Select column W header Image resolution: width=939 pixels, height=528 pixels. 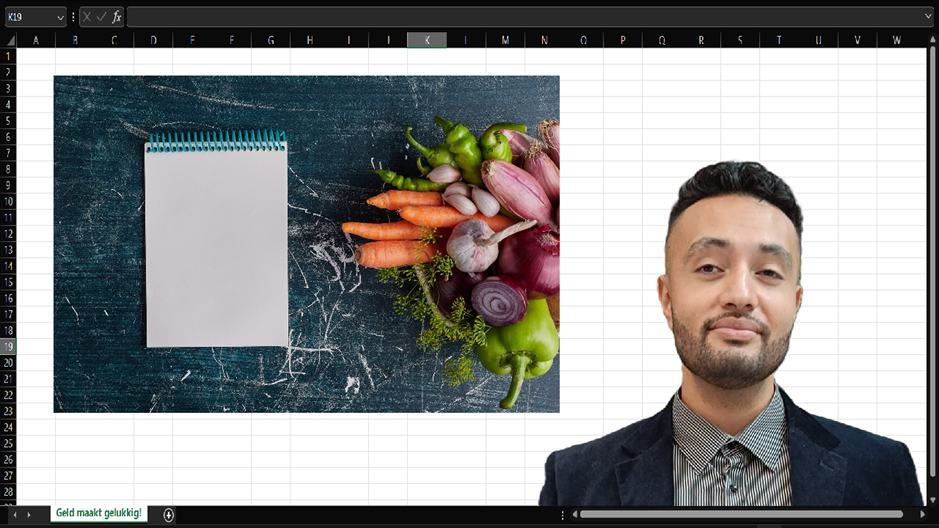(896, 40)
